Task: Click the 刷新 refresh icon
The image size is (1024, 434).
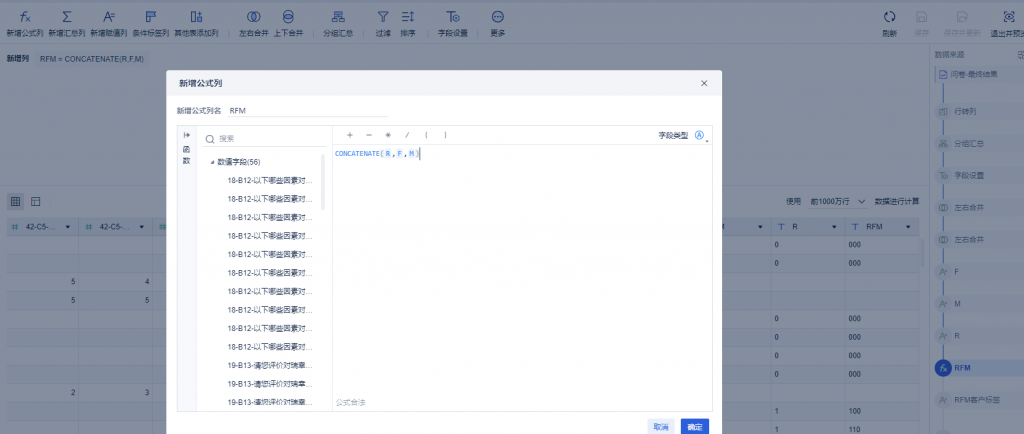Action: pos(889,18)
